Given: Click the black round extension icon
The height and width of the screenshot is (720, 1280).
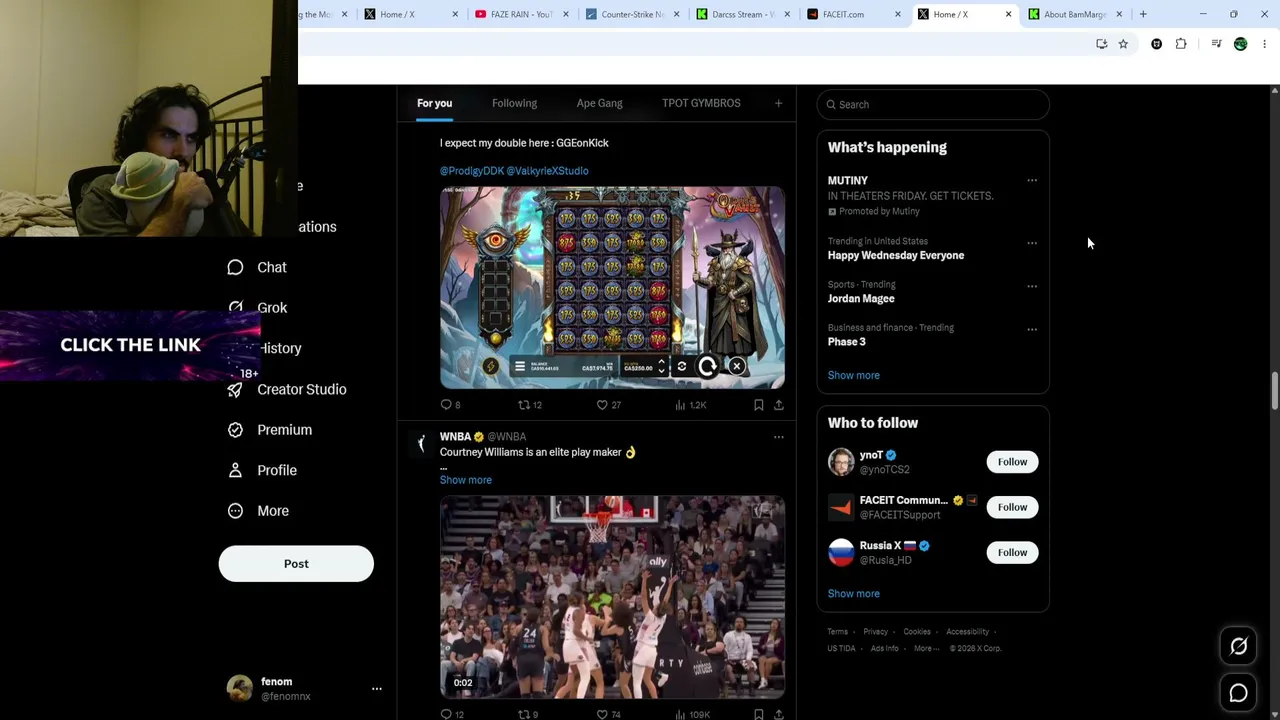Looking at the screenshot, I should tap(1157, 44).
